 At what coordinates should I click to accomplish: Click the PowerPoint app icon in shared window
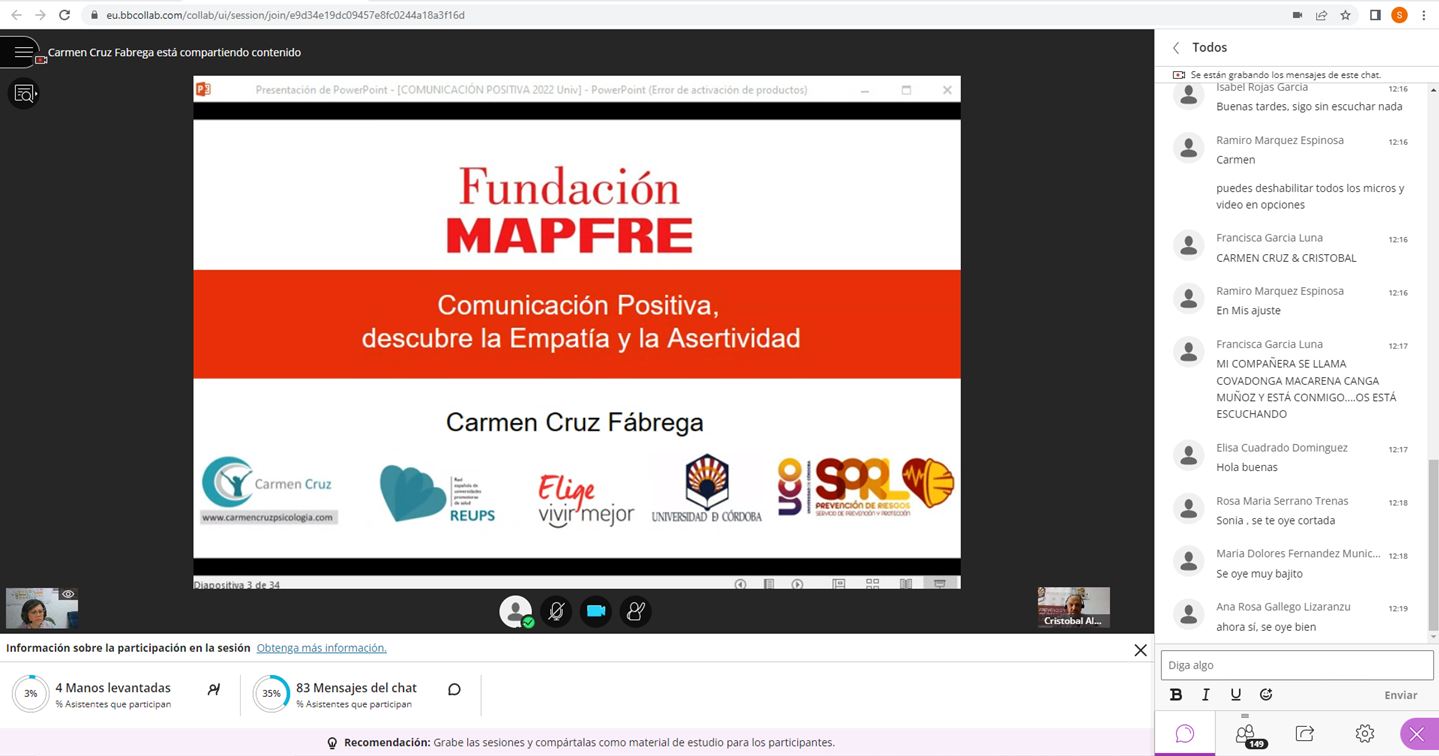(x=204, y=89)
